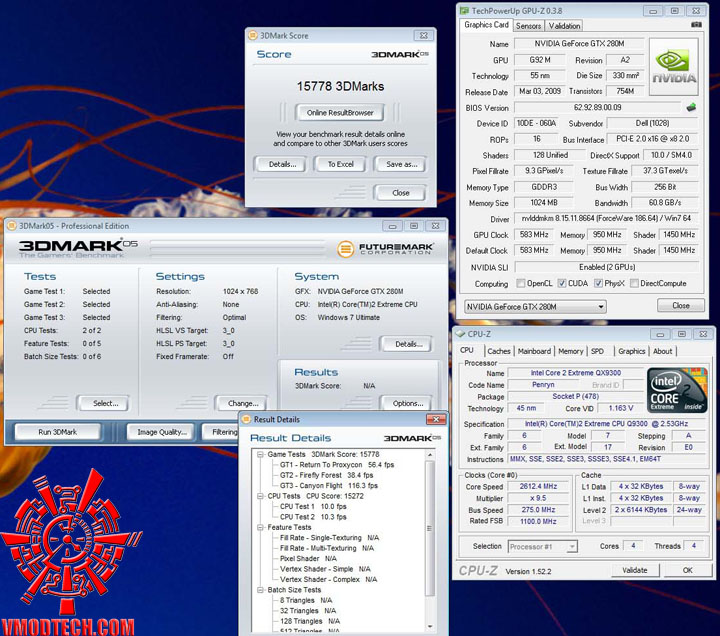The width and height of the screenshot is (720, 636).
Task: Toggle the OpenCL checkbox in GPU-Z
Action: point(520,283)
